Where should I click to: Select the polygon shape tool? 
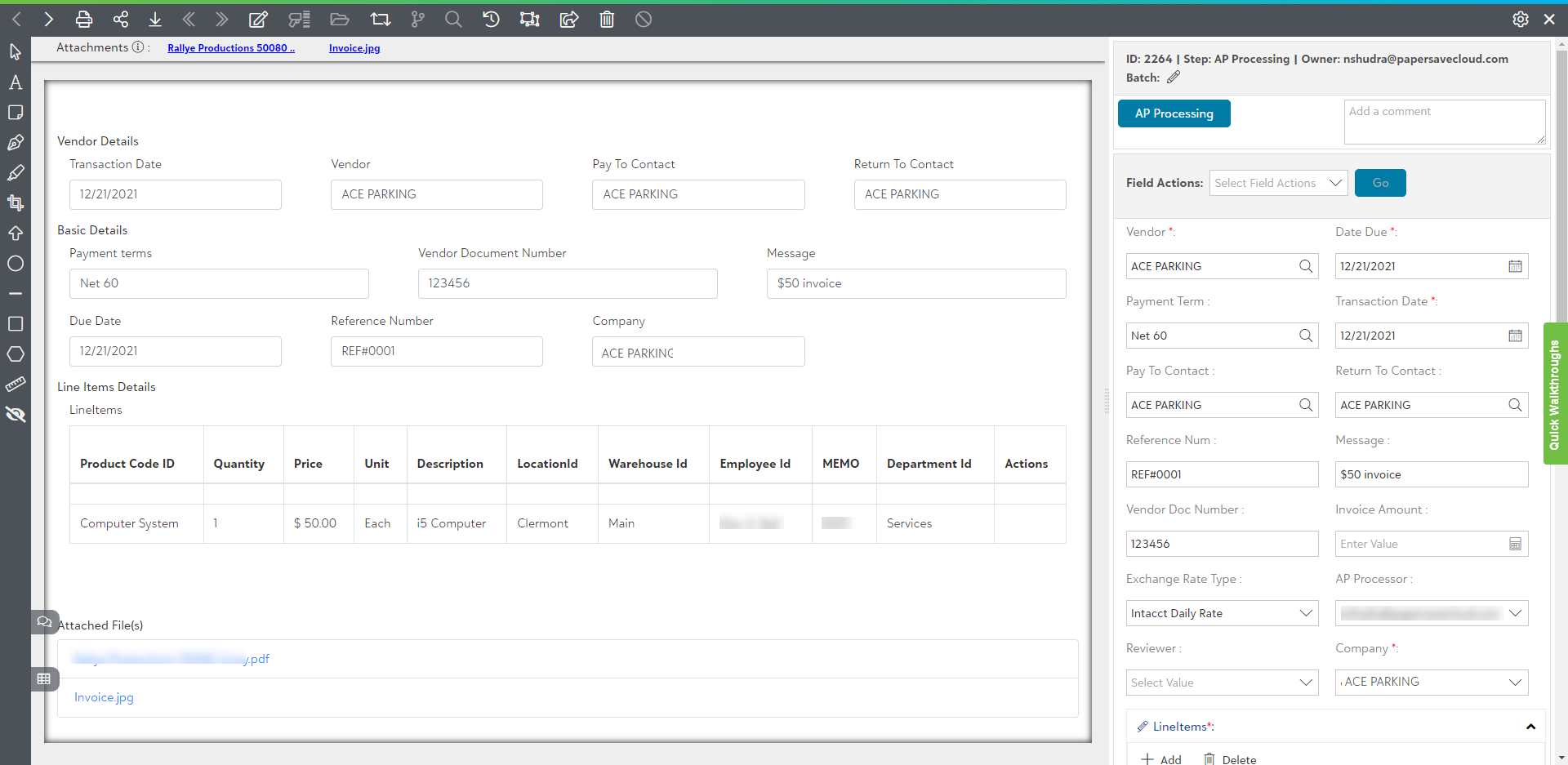16,354
